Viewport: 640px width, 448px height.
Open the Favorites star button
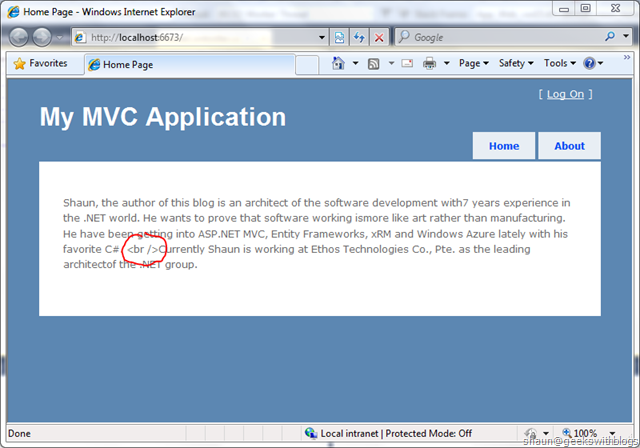pyautogui.click(x=40, y=63)
